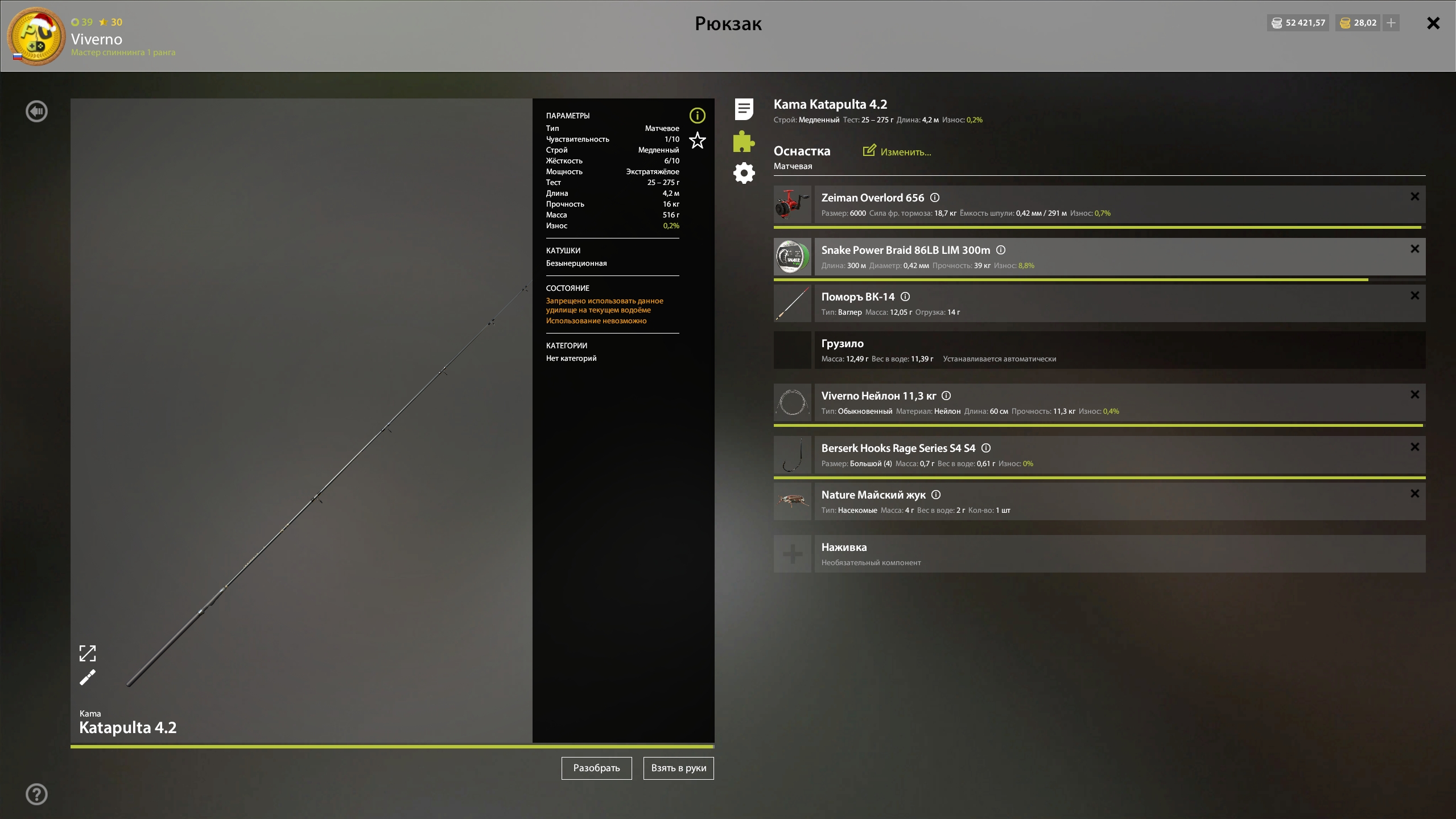
Task: Open the player avatar profile badge
Action: 36,36
